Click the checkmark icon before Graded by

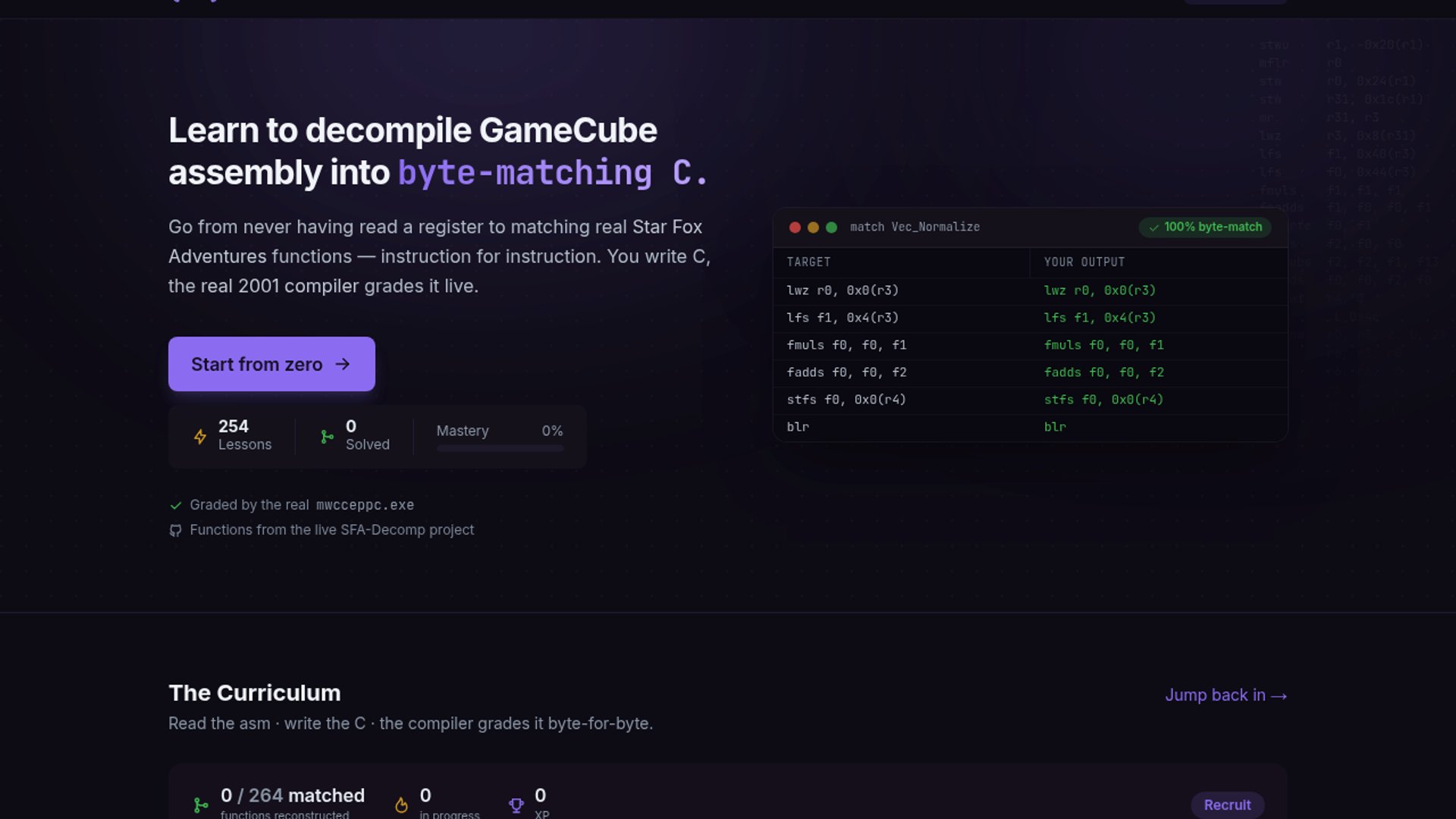click(x=176, y=505)
